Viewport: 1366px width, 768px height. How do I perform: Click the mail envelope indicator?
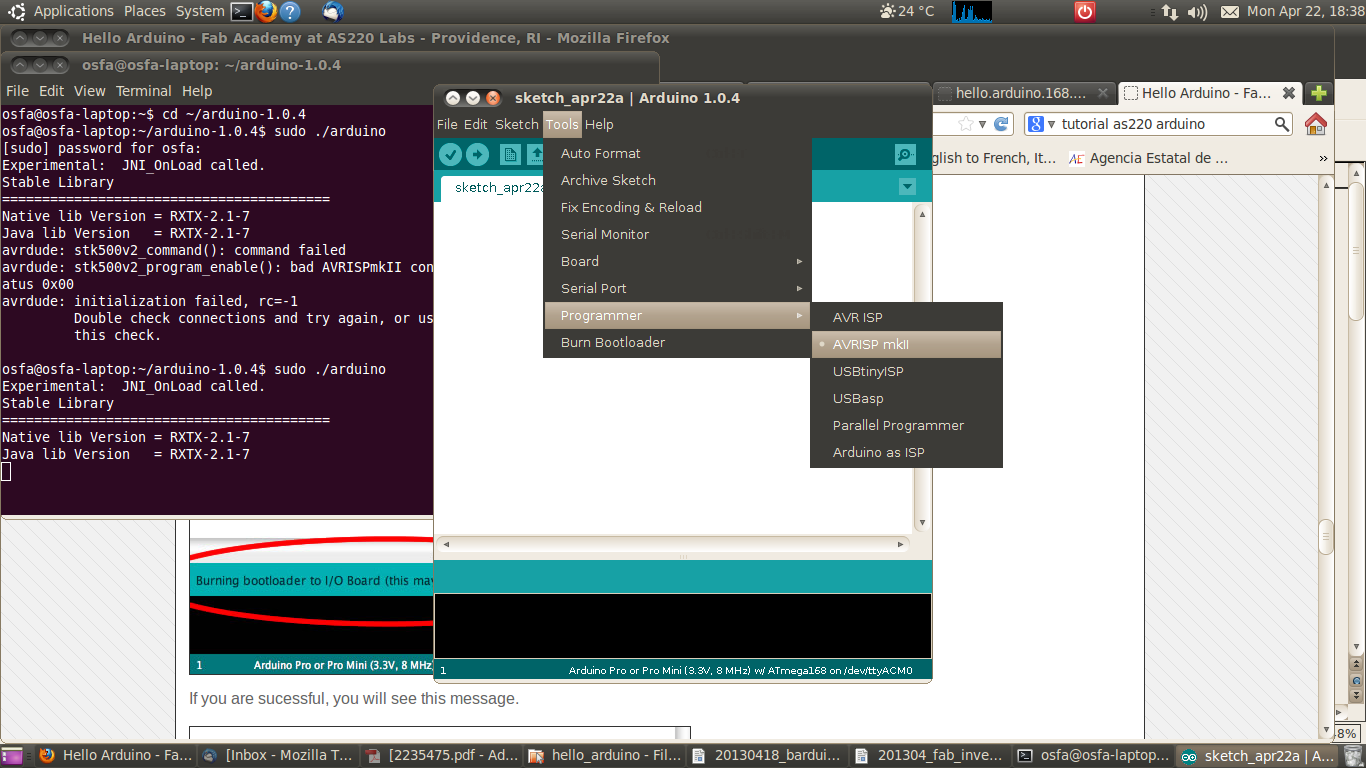coord(1229,12)
